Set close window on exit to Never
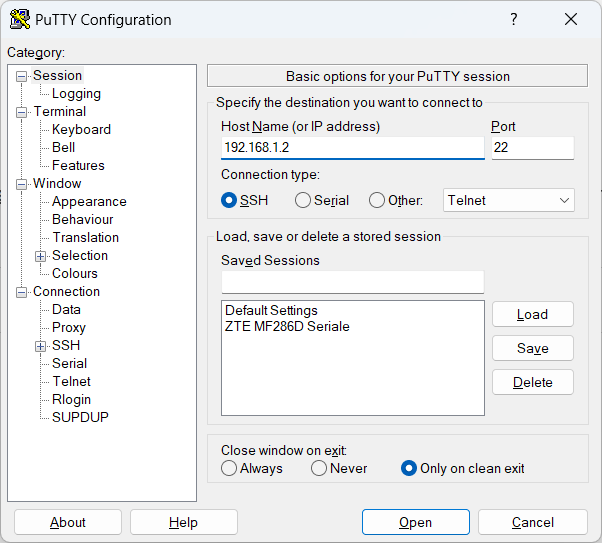Screen dimensions: 602x543 [x=319, y=468]
